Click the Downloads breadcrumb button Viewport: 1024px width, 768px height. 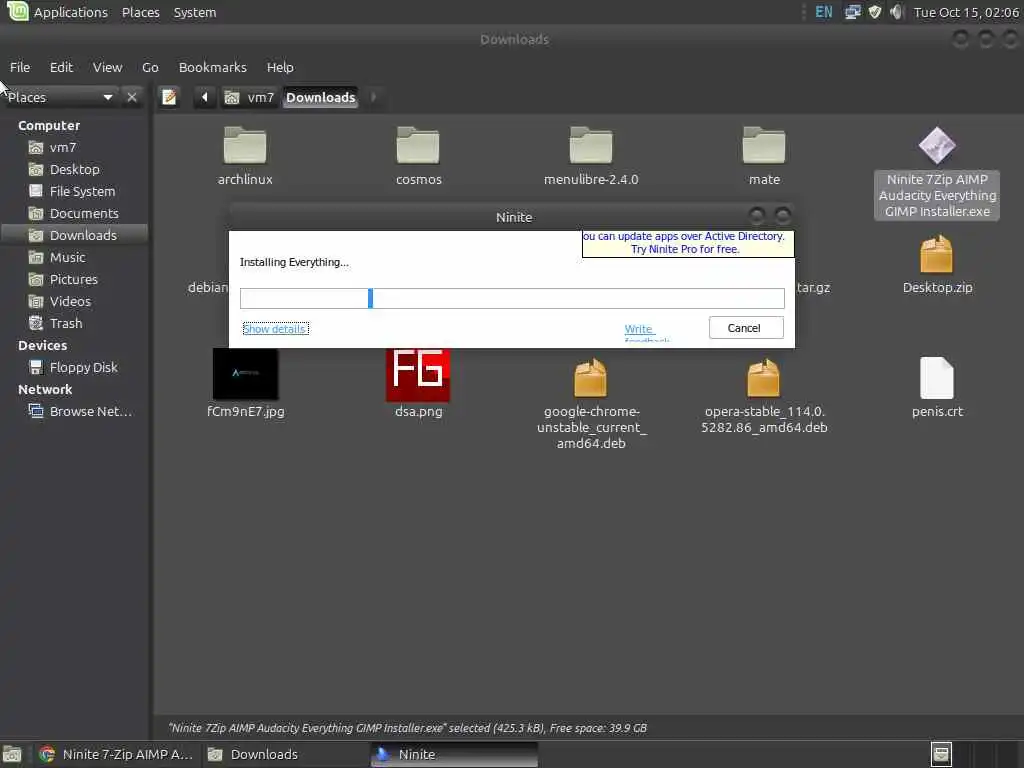321,97
